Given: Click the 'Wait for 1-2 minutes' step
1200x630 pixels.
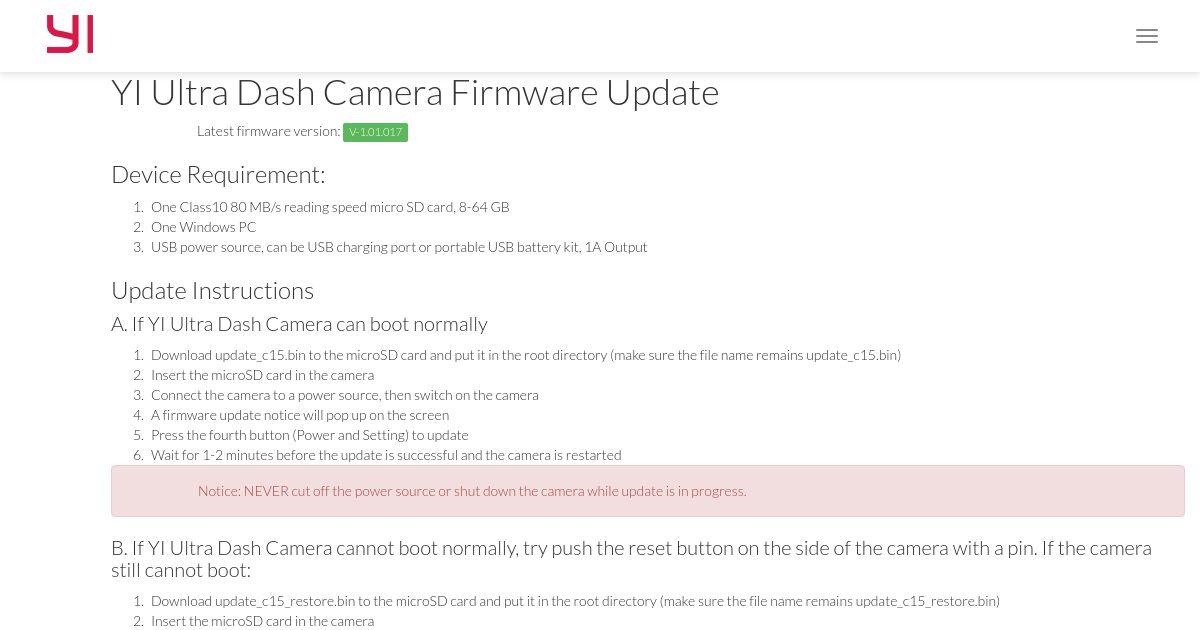Looking at the screenshot, I should (386, 455).
